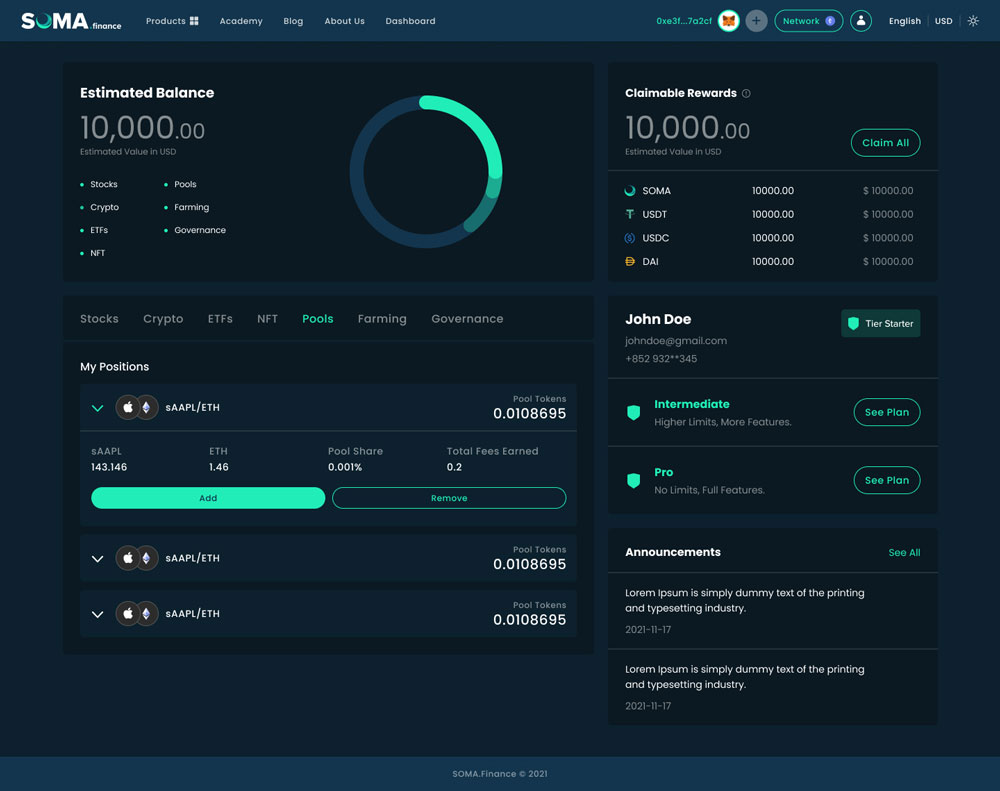Click the SOMA token icon
This screenshot has height=791, width=1000.
click(x=629, y=191)
